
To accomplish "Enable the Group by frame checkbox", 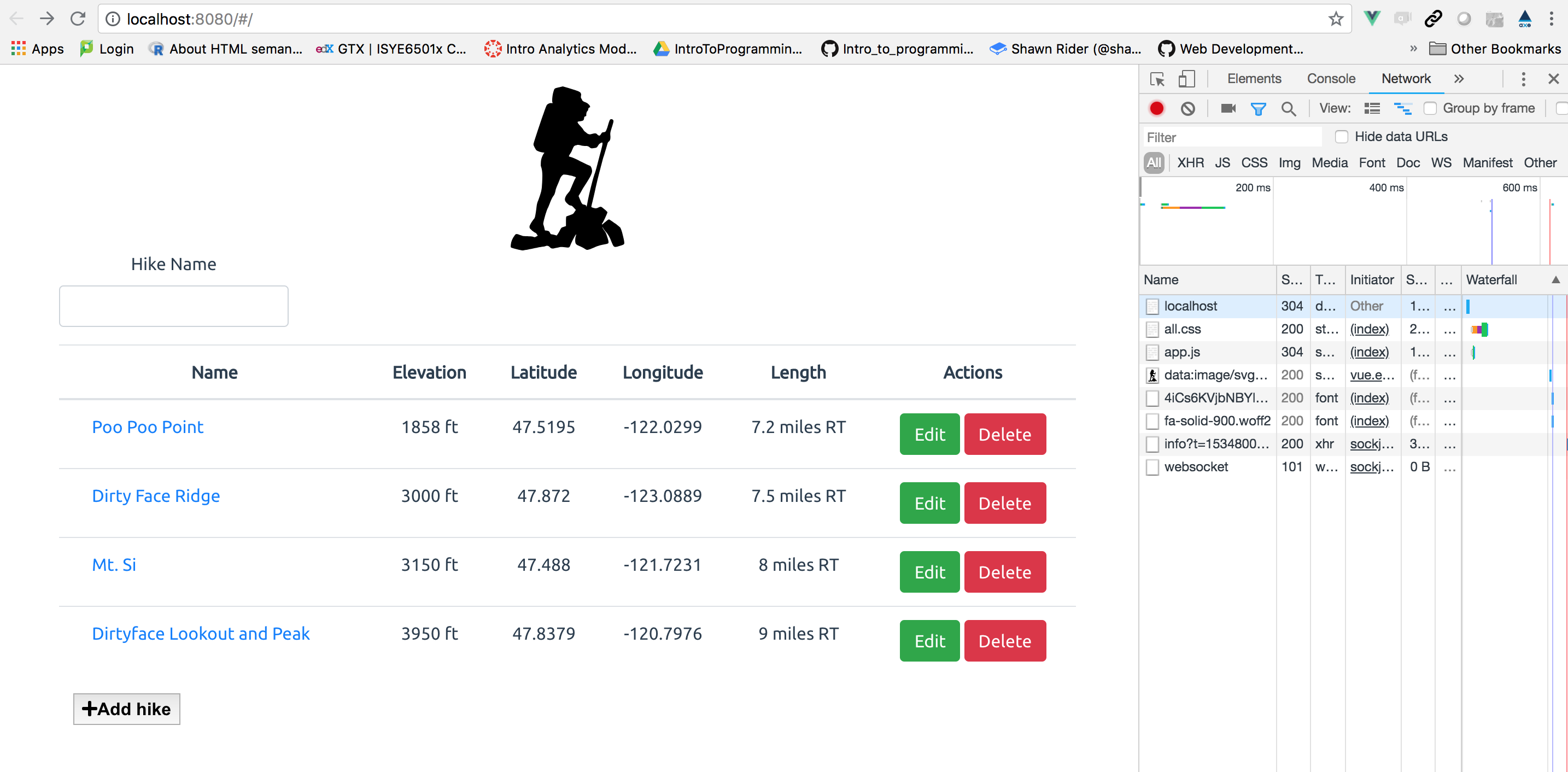I will (1430, 108).
